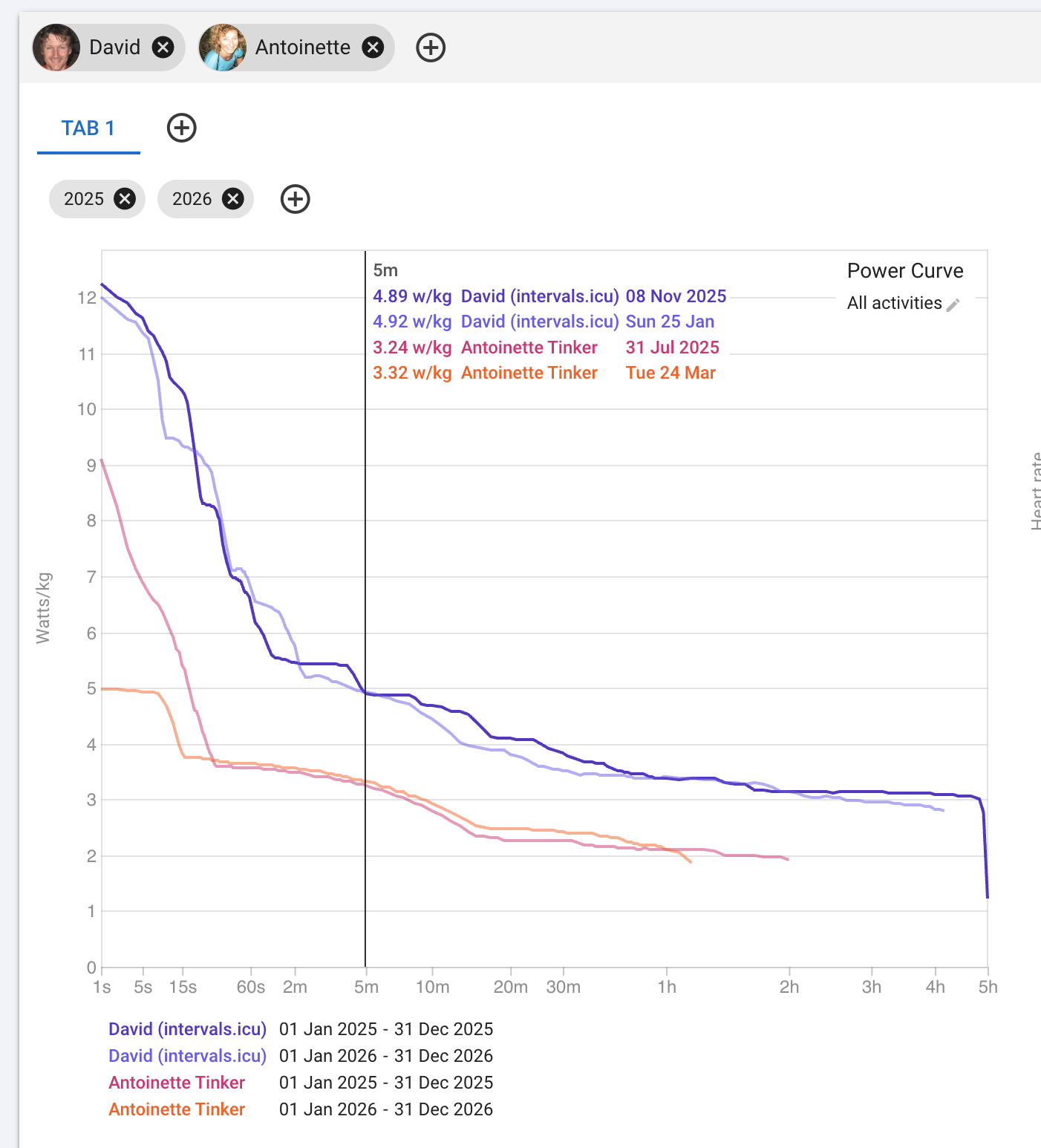Switch to TAB 1
Viewport: 1041px width, 1148px height.
pos(88,128)
